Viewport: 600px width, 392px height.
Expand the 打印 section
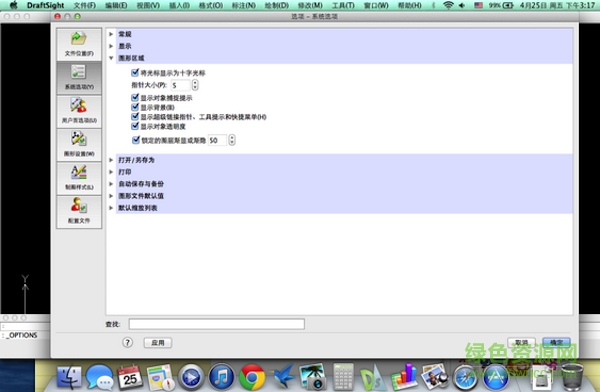(111, 172)
